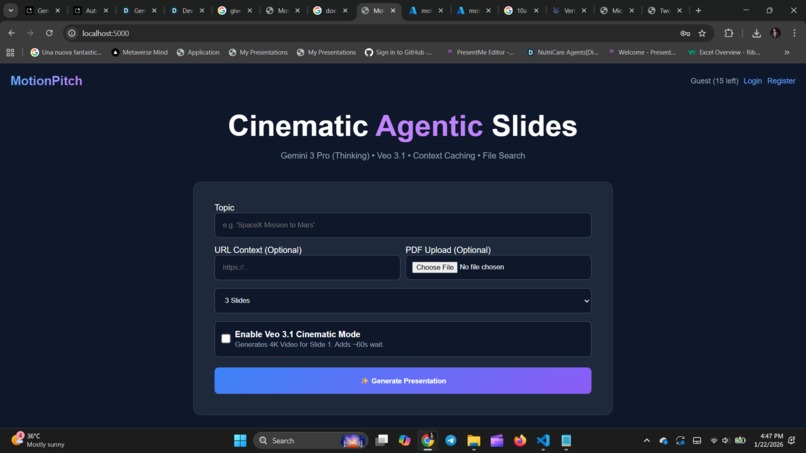806x453 pixels.
Task: Reload the localhost page
Action: (x=49, y=33)
